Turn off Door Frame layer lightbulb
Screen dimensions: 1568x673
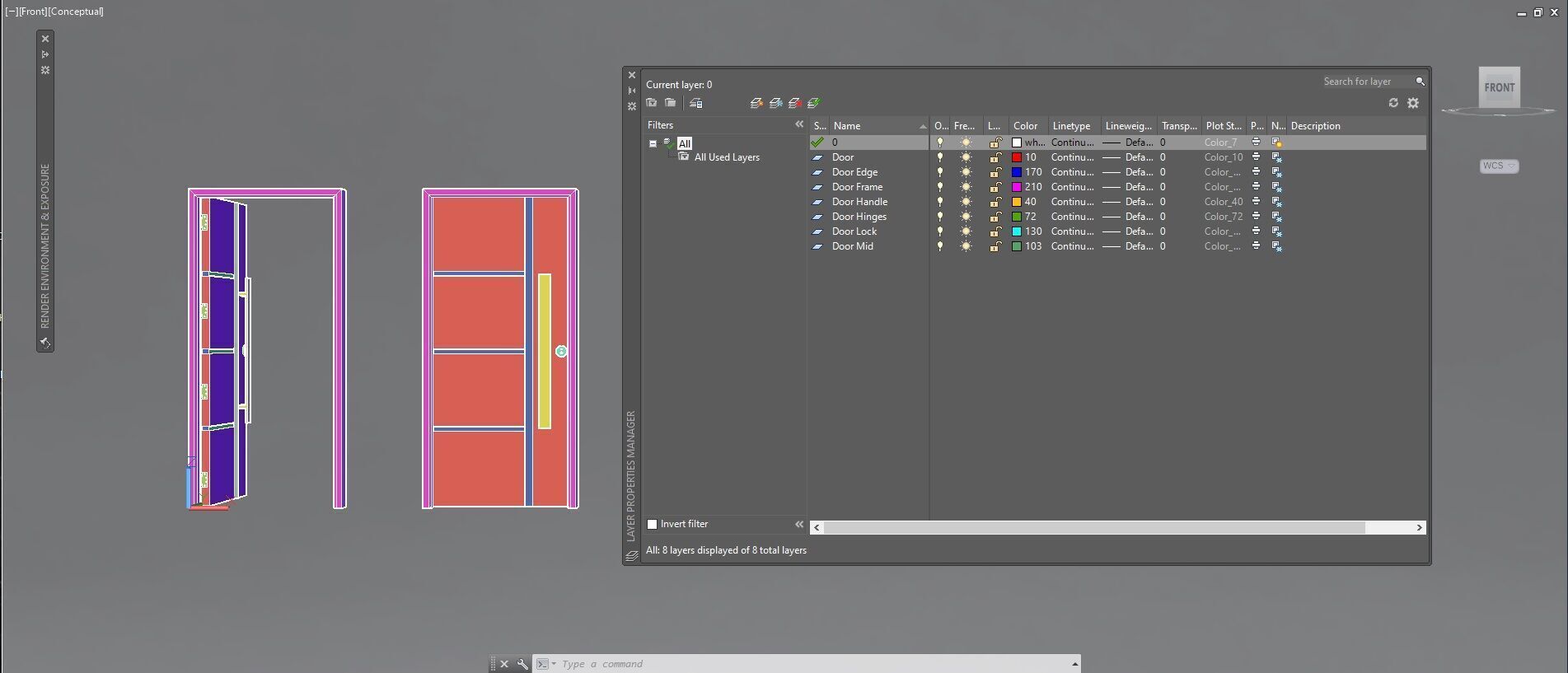coord(939,187)
